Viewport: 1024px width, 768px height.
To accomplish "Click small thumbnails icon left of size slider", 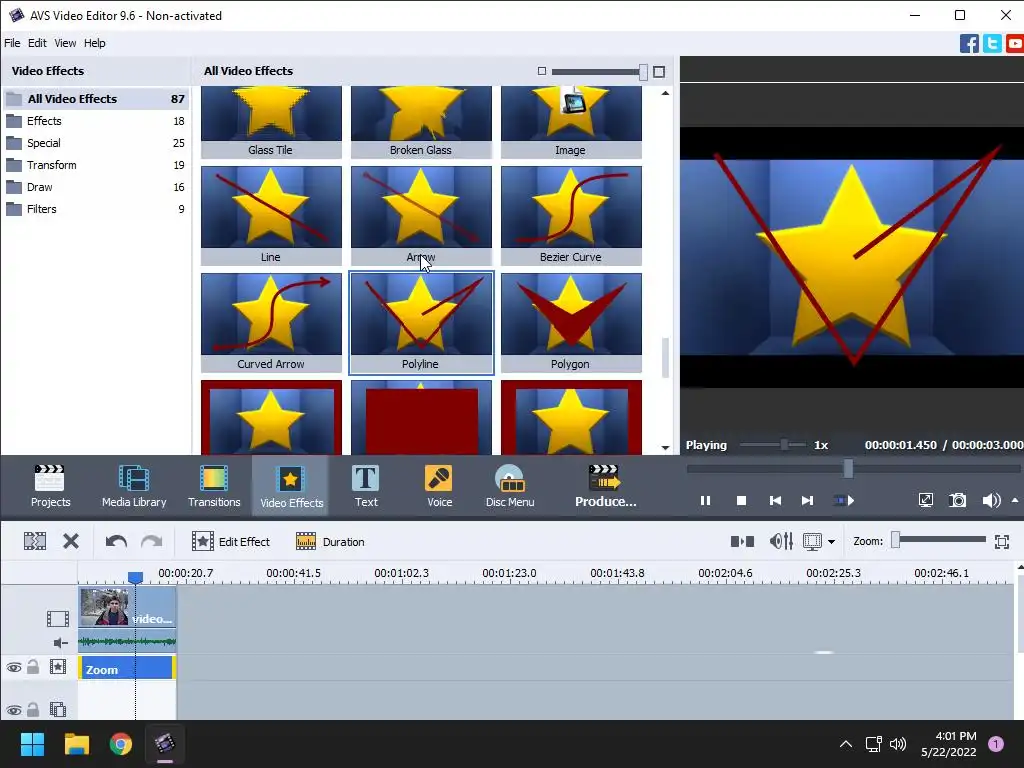I will tap(541, 71).
